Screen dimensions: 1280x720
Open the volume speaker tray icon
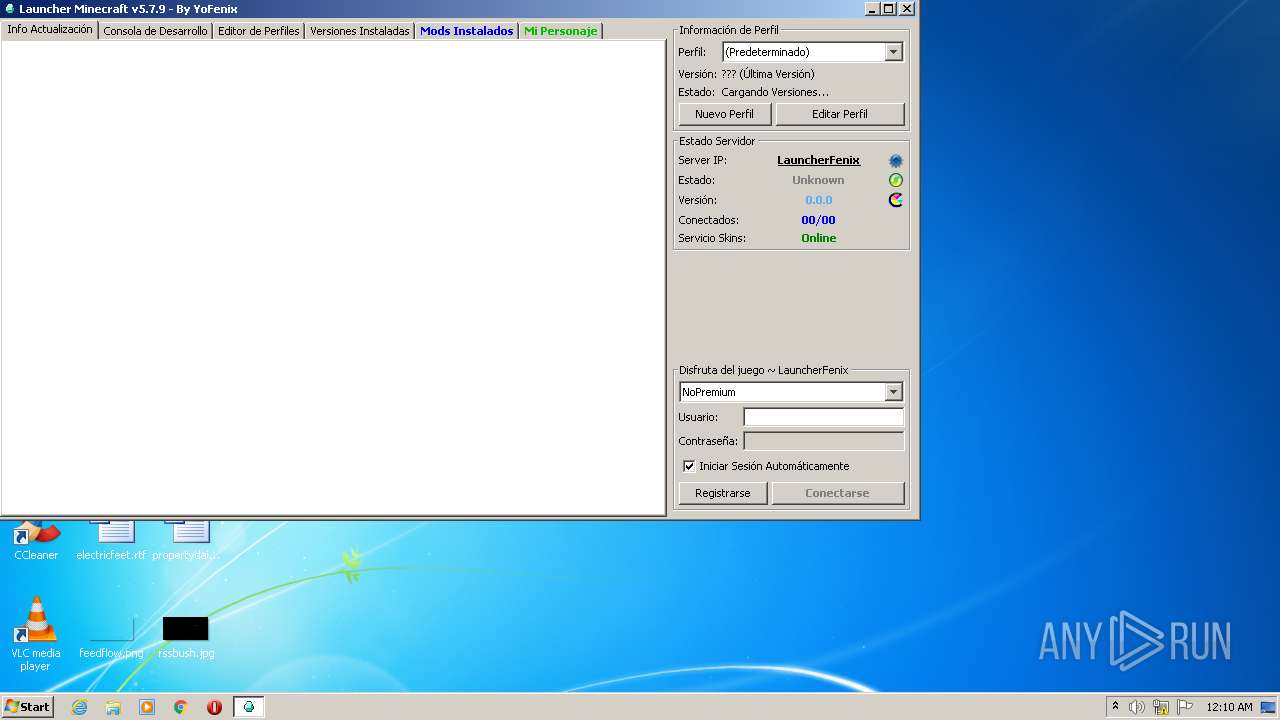pos(1137,707)
